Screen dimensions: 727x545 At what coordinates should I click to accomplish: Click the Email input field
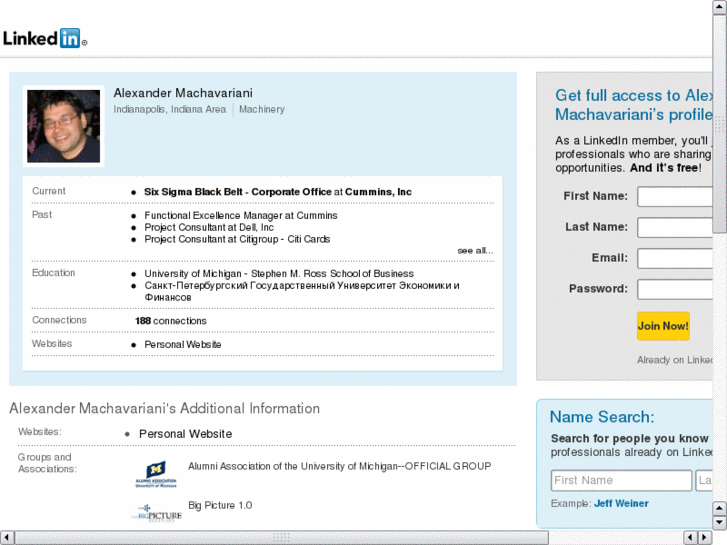pyautogui.click(x=675, y=258)
